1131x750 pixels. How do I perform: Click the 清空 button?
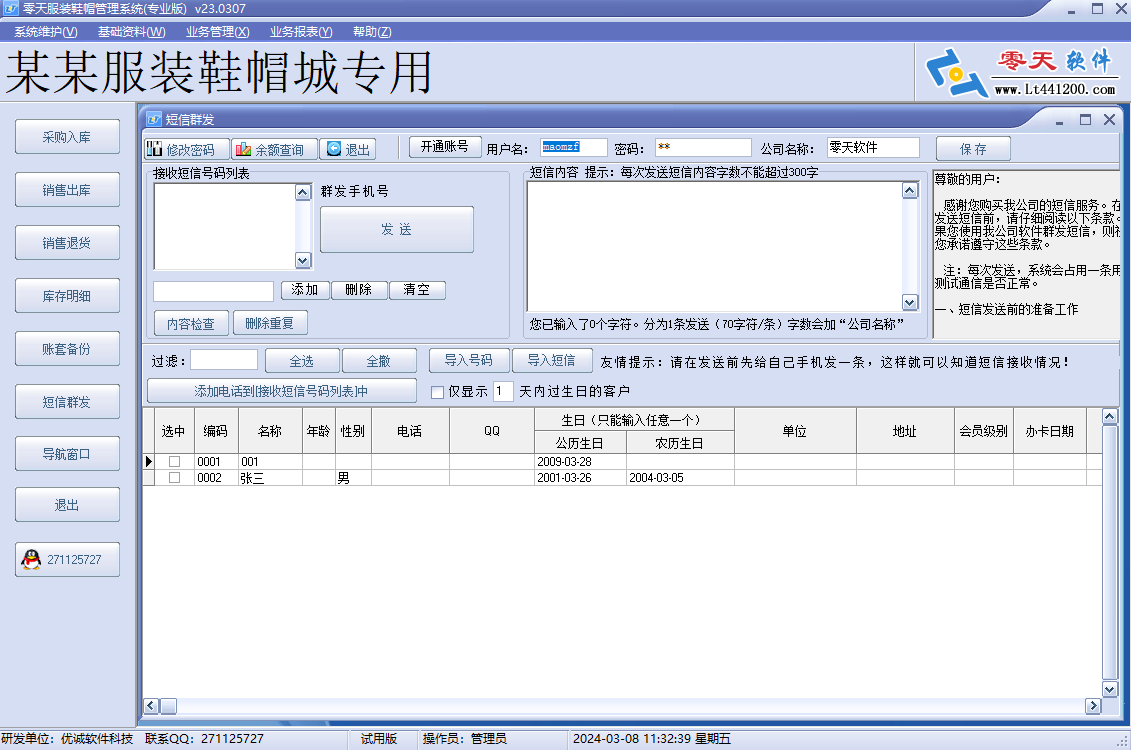[x=417, y=290]
